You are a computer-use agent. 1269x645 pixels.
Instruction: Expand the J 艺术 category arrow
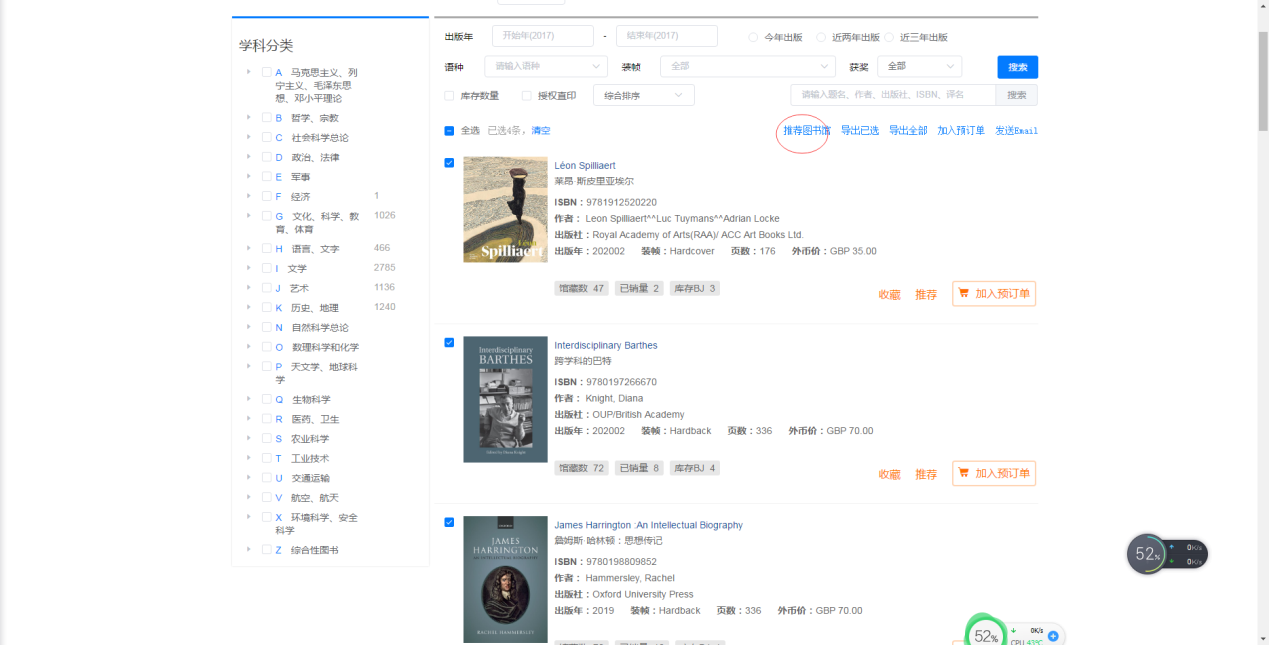click(x=248, y=288)
